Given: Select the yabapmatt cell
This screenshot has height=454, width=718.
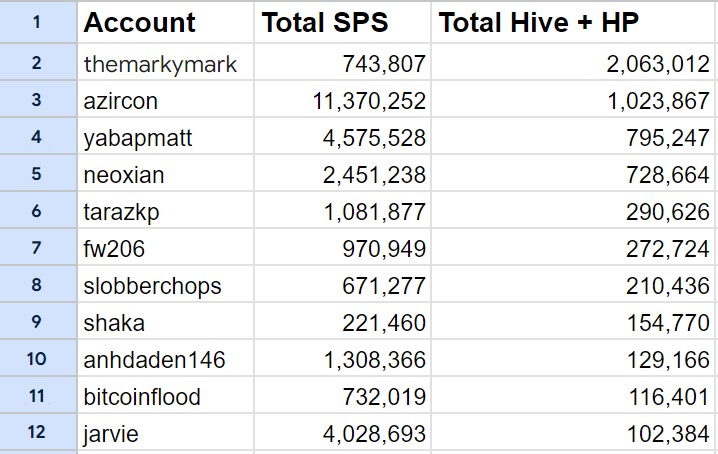Looking at the screenshot, I should pyautogui.click(x=138, y=138).
